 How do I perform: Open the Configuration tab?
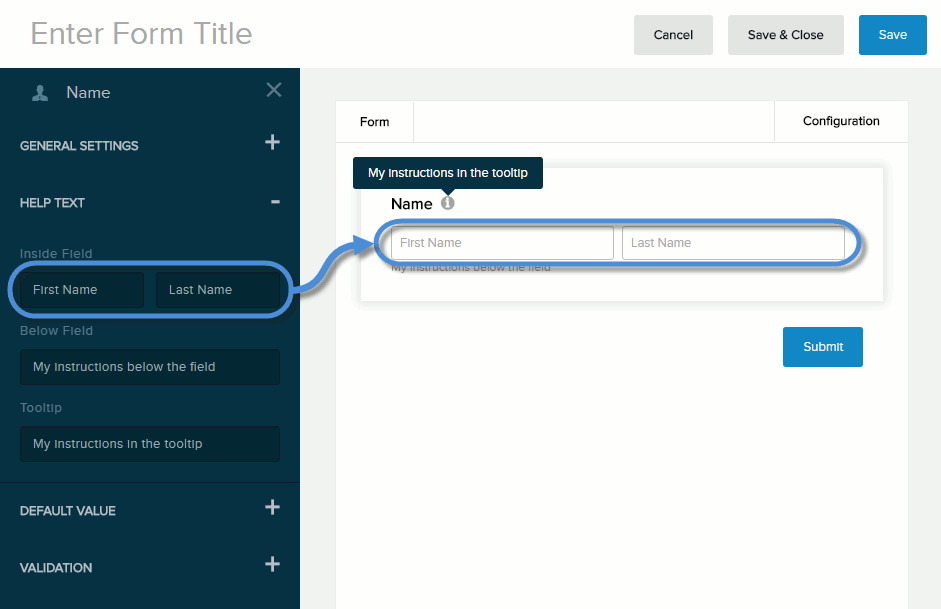[x=841, y=121]
